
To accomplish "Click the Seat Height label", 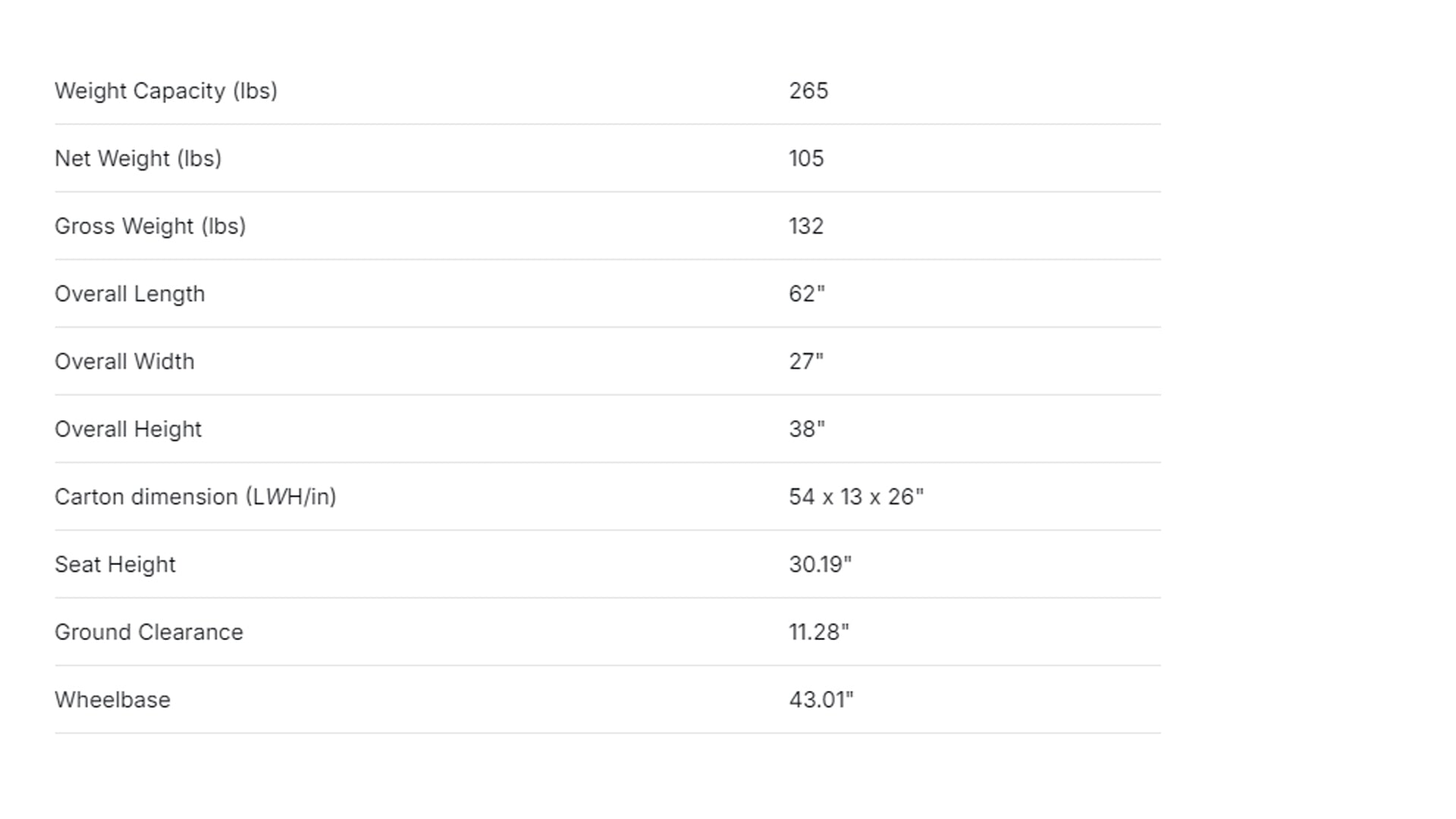I will point(115,564).
